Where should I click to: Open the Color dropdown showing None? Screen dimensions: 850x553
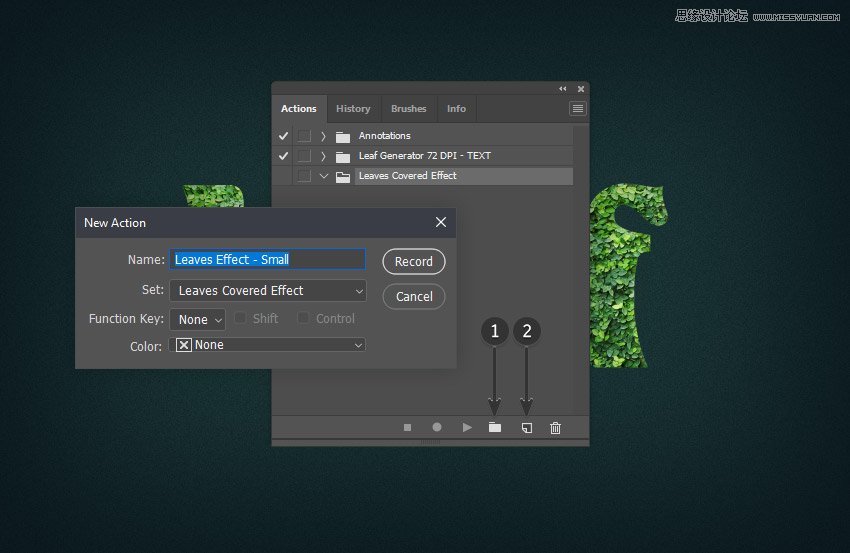[269, 345]
